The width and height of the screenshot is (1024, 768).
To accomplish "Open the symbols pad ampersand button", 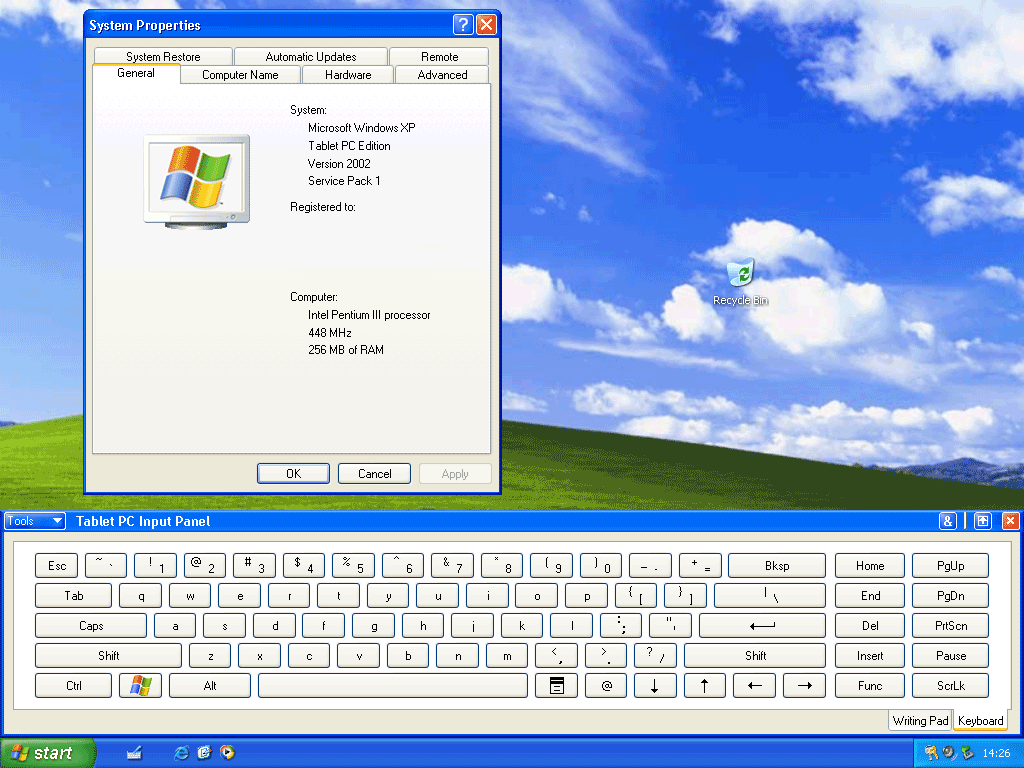I will 948,521.
